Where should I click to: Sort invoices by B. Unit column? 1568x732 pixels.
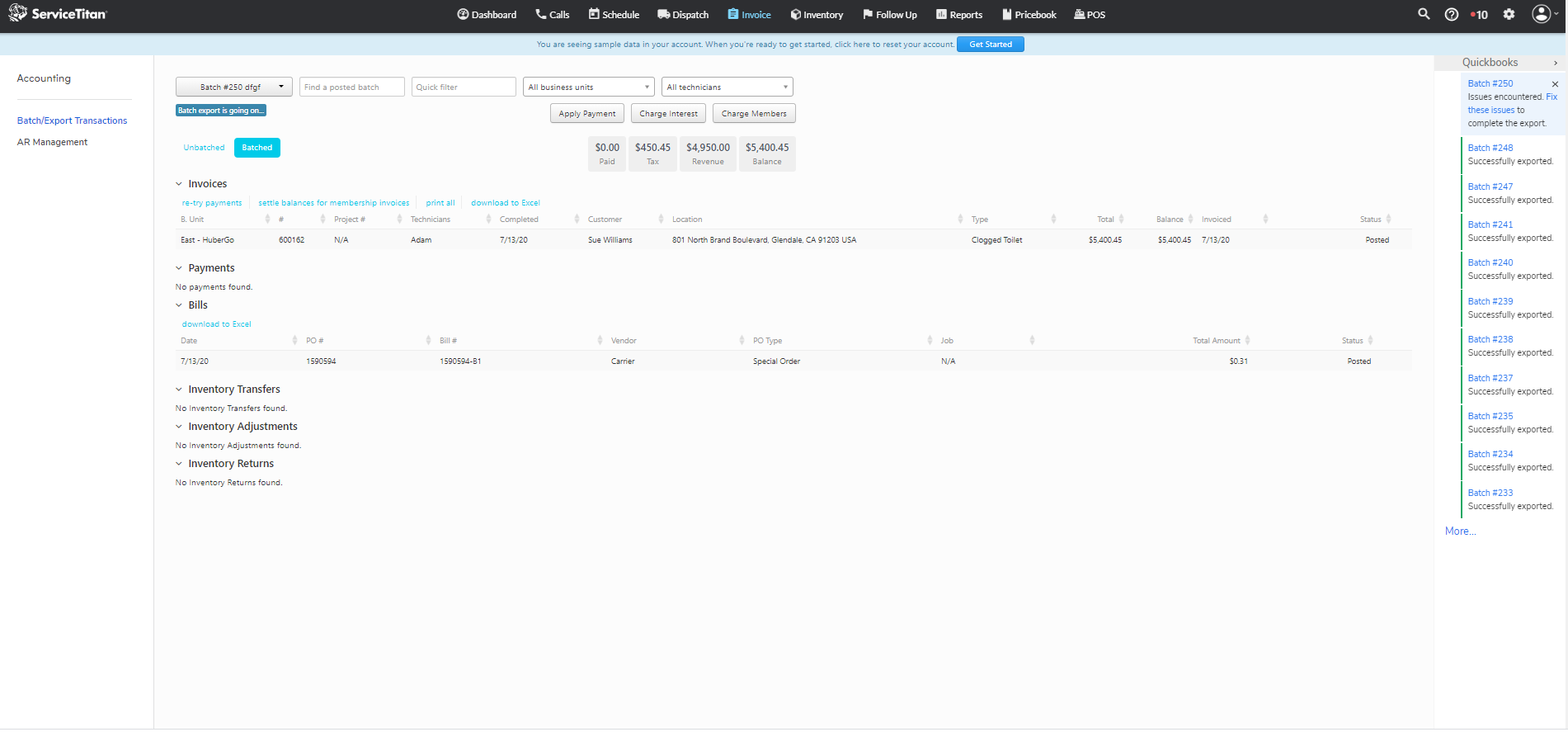tap(267, 220)
